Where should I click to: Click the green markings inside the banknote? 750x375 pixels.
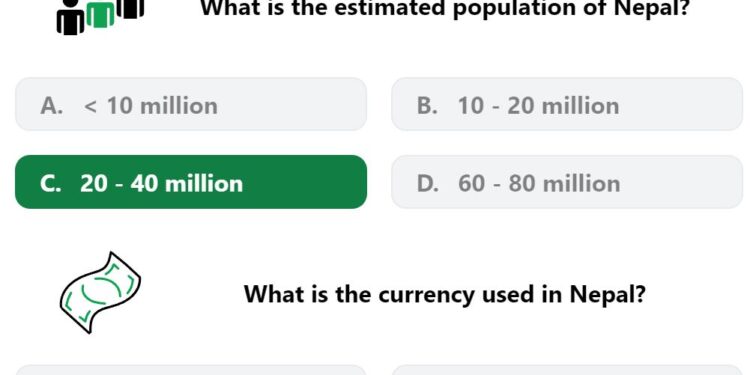coord(99,292)
